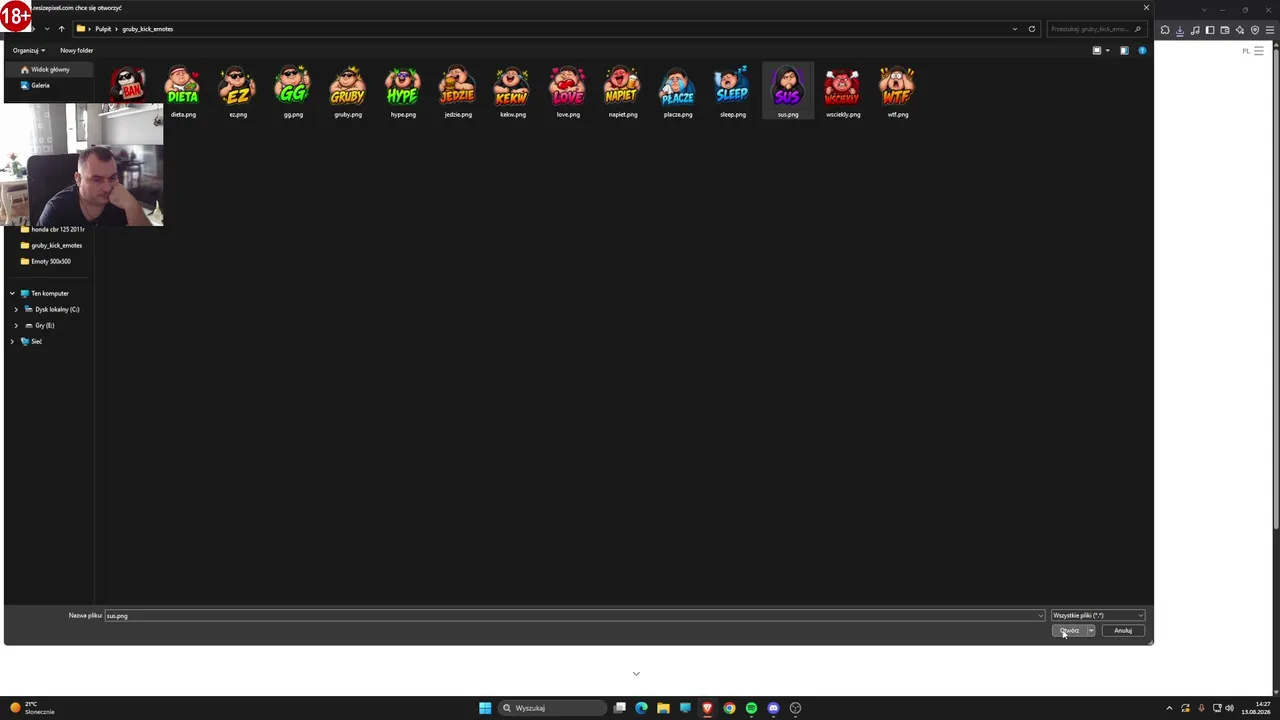Choose the wsciekly.png emote file
This screenshot has width=1280, height=720.
[843, 92]
